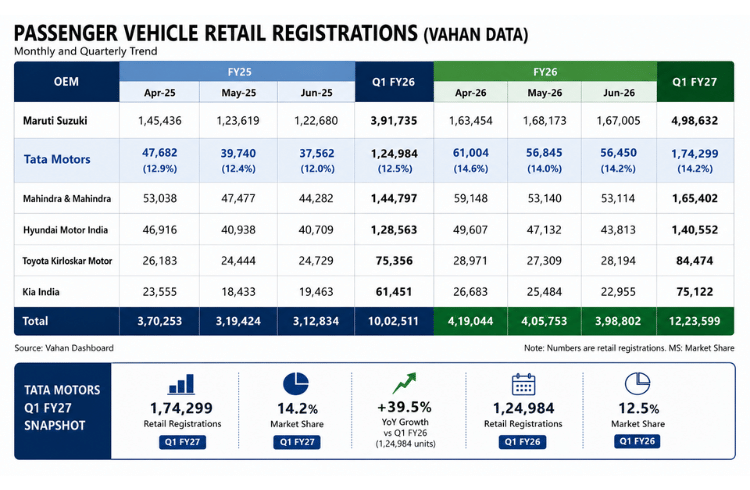The width and height of the screenshot is (750, 490).
Task: Click Maruti Suzuki's May-26 value 1,68,173
Action: (545, 121)
